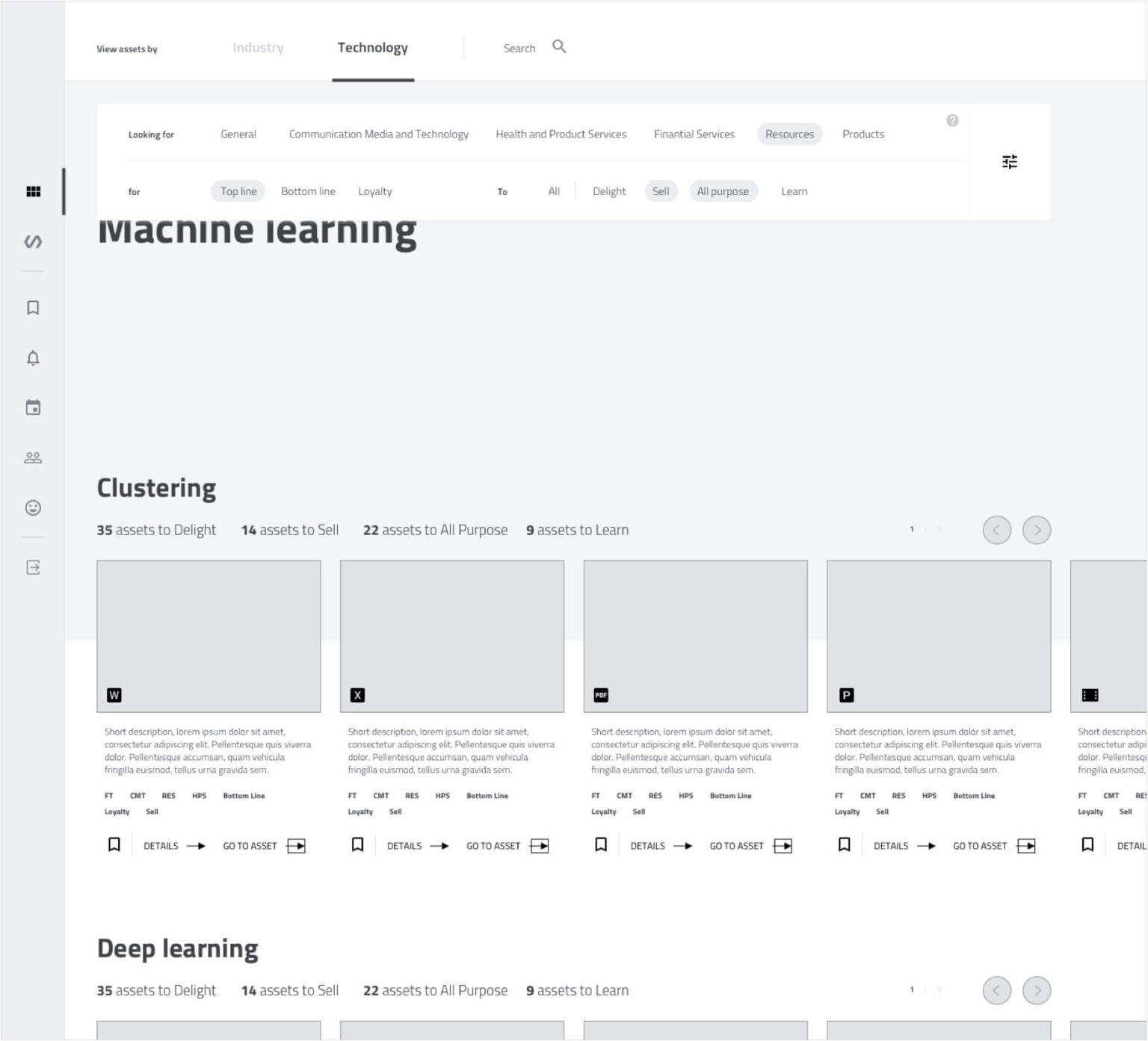View team members via the people icon
Screen dimensions: 1148x1041
(33, 457)
